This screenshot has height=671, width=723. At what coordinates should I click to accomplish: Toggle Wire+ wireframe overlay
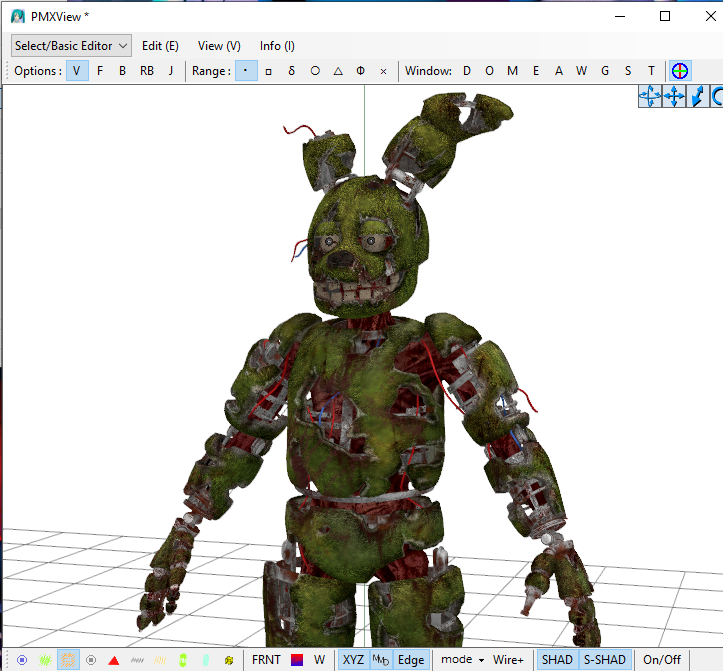(508, 660)
